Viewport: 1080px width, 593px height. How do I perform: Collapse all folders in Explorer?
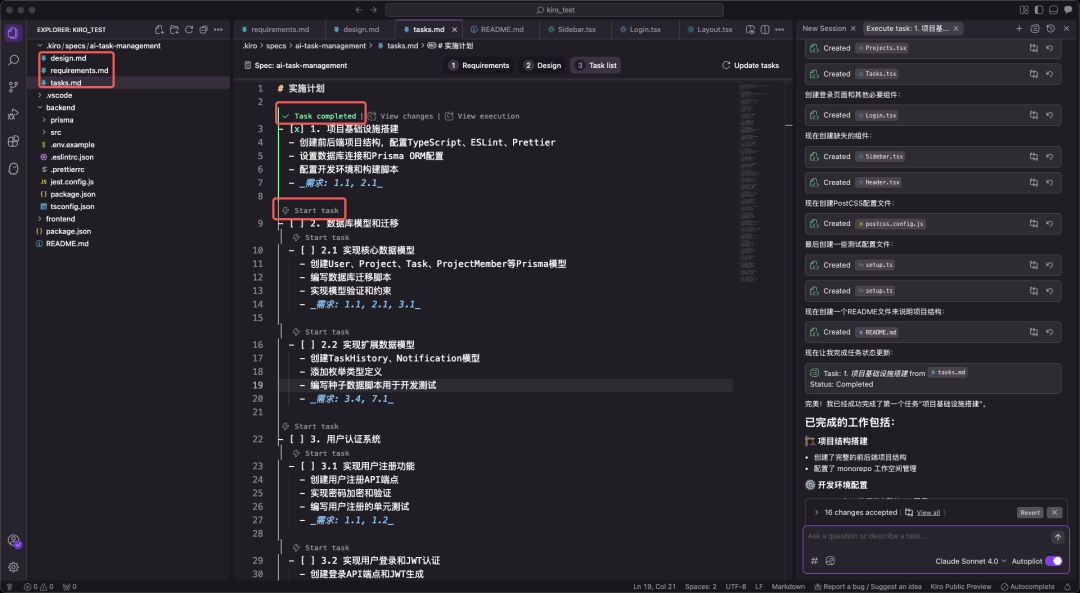[x=203, y=30]
